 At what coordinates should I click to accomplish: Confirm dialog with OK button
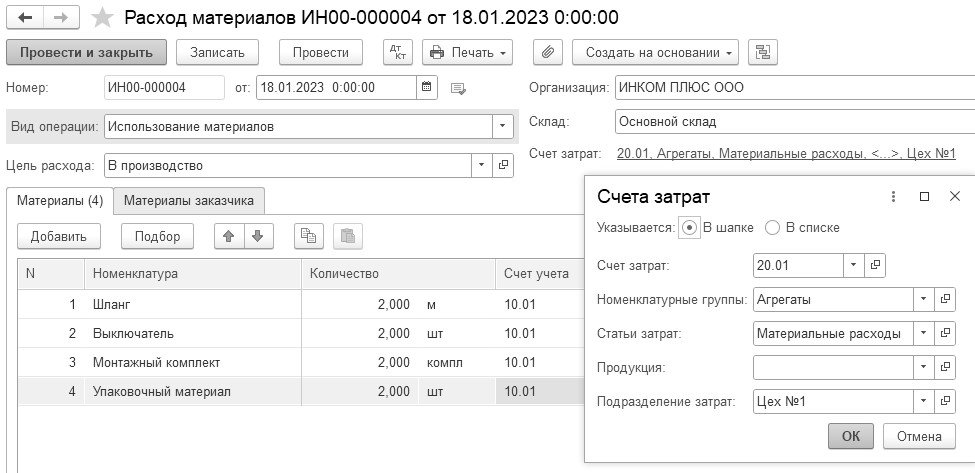point(851,436)
